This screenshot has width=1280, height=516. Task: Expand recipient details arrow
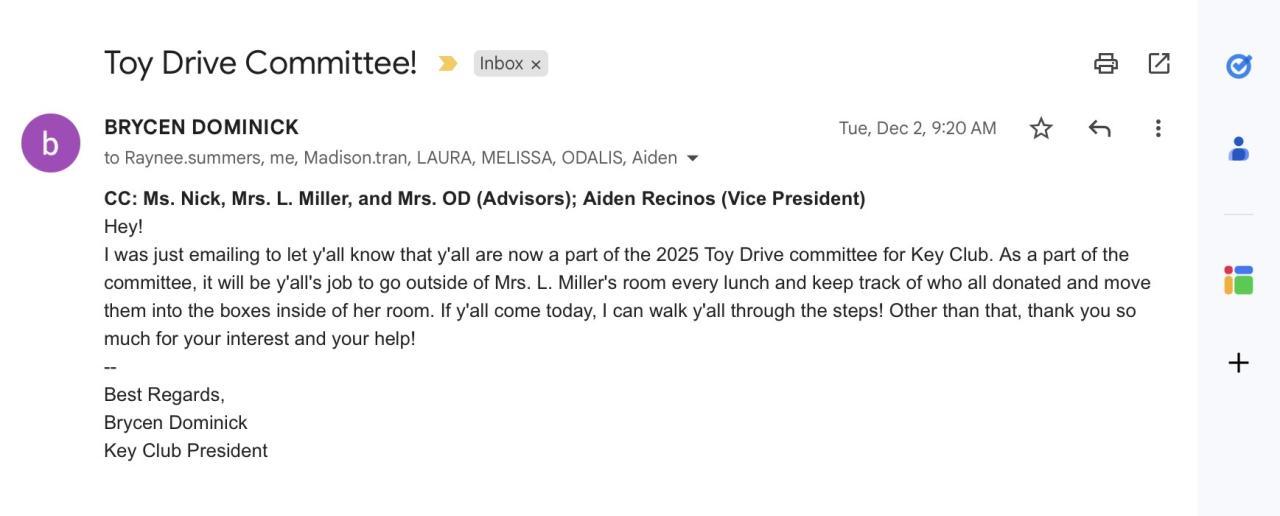[693, 158]
